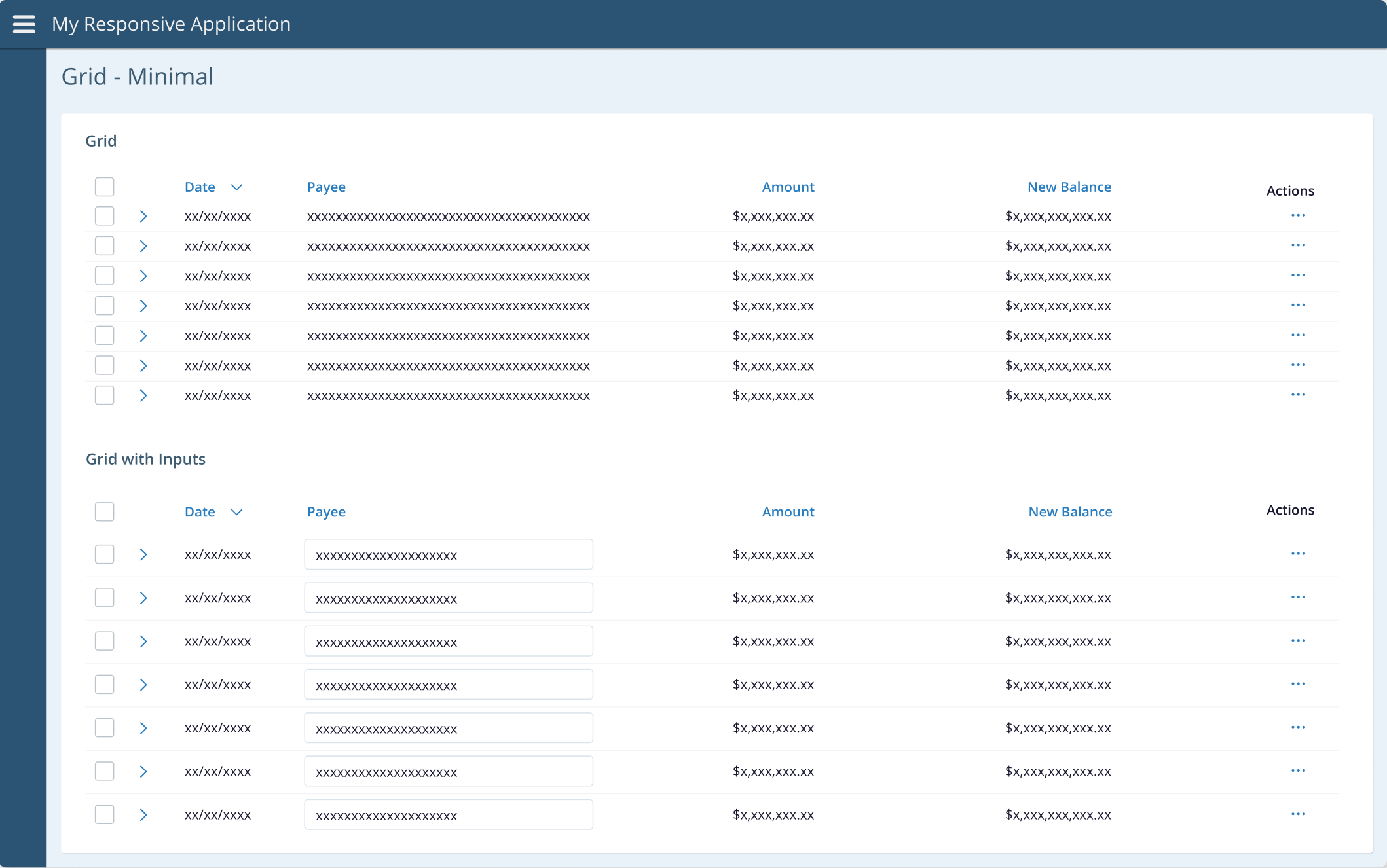Check the select-all checkbox in Grid header
This screenshot has width=1387, height=868.
click(x=104, y=187)
